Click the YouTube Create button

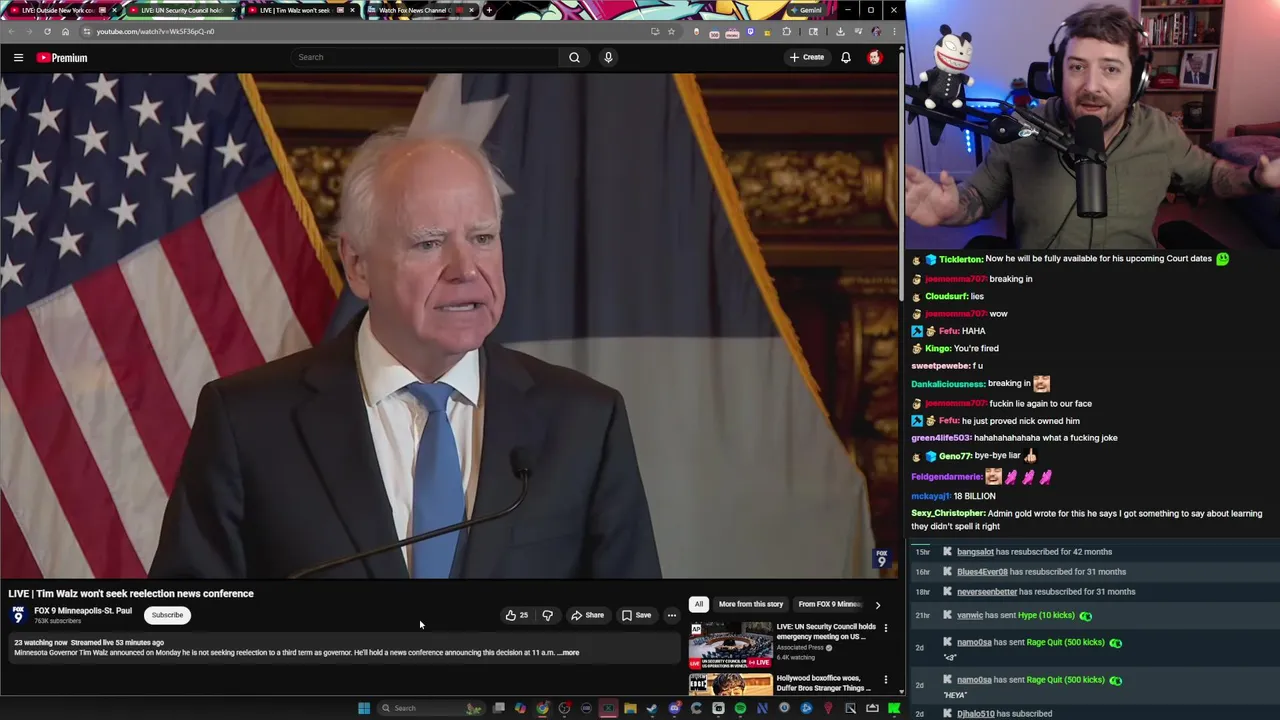tap(807, 57)
